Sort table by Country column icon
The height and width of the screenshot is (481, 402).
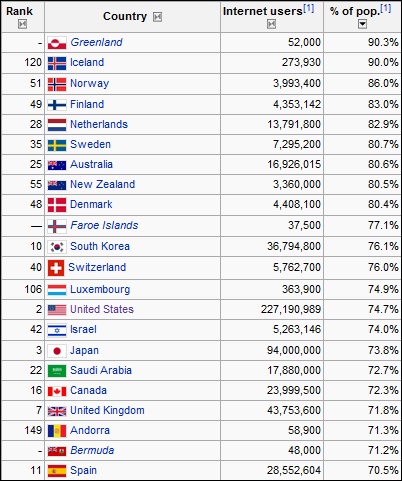click(157, 17)
